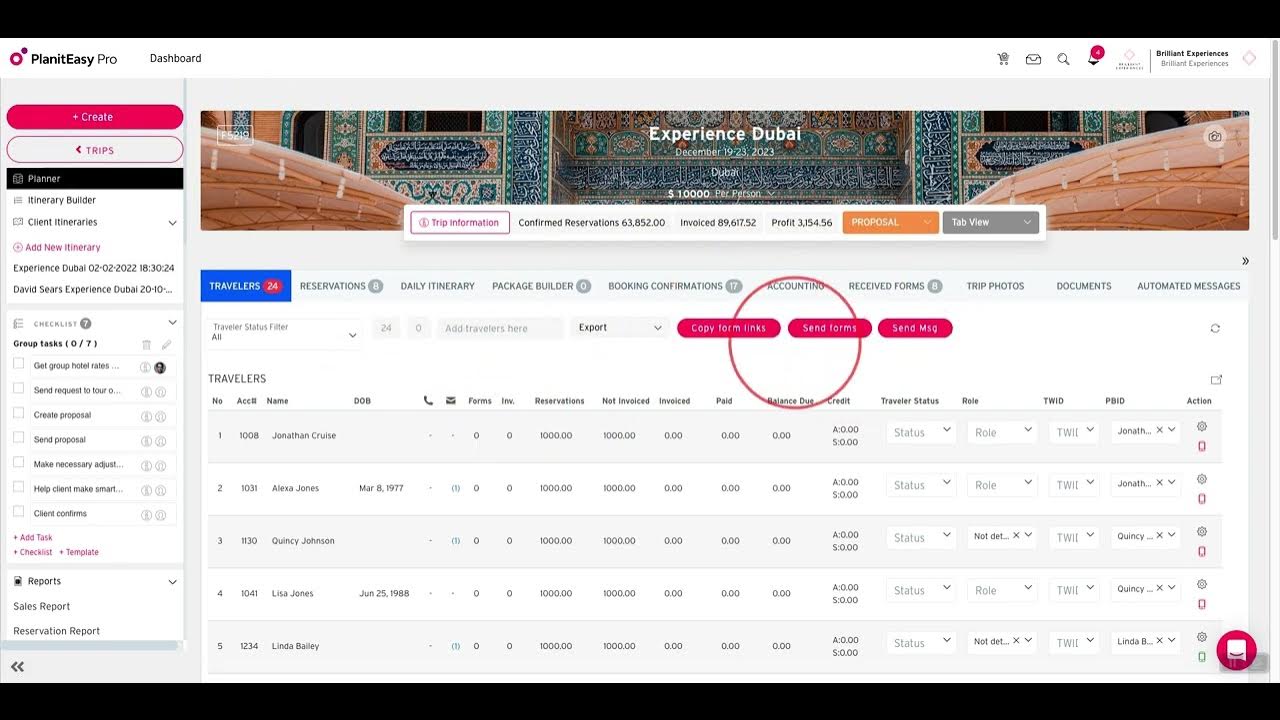1280x720 pixels.
Task: Switch to the Package Builder tab
Action: coord(541,286)
